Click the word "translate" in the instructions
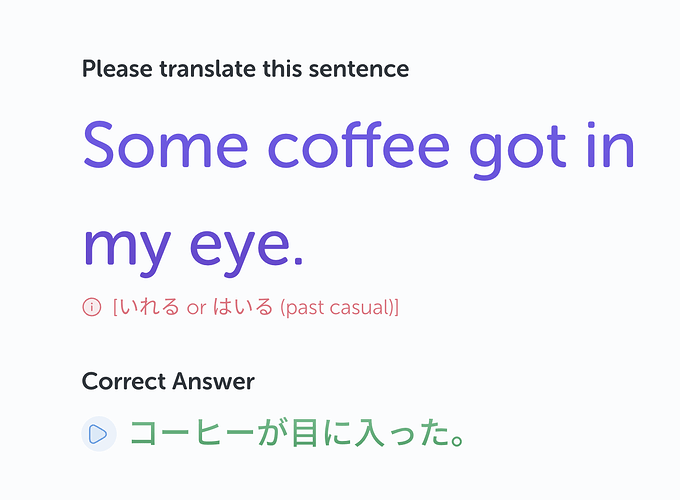The width and height of the screenshot is (680, 500). pyautogui.click(x=203, y=69)
